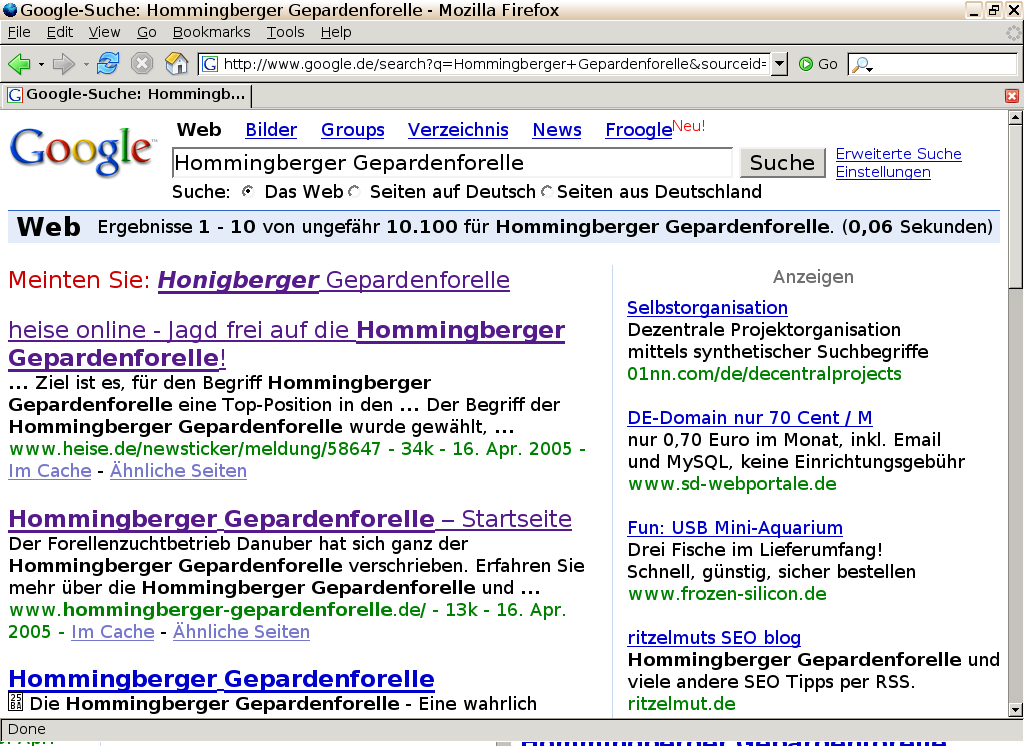Open the Groups search link
1024x746 pixels.
(x=353, y=130)
